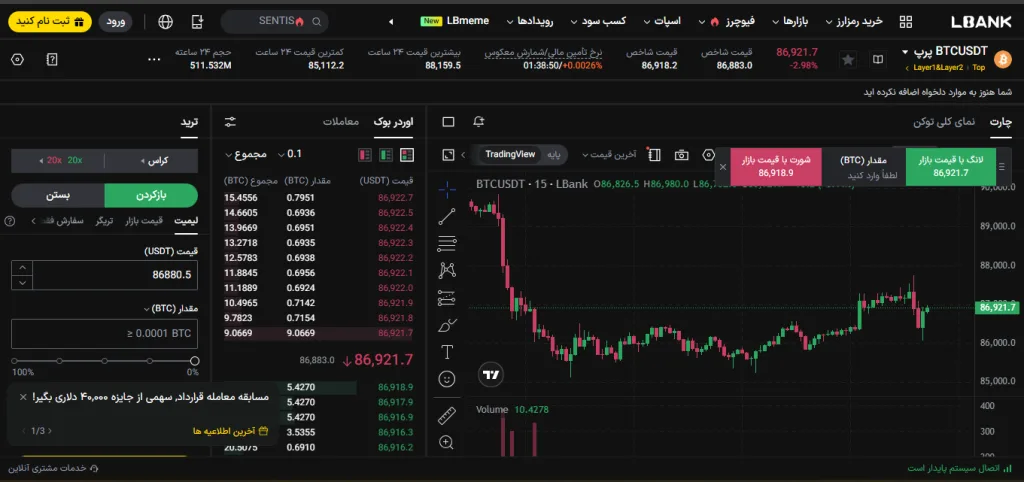Select the ruler measure tool
1024x482 pixels.
pos(447,414)
